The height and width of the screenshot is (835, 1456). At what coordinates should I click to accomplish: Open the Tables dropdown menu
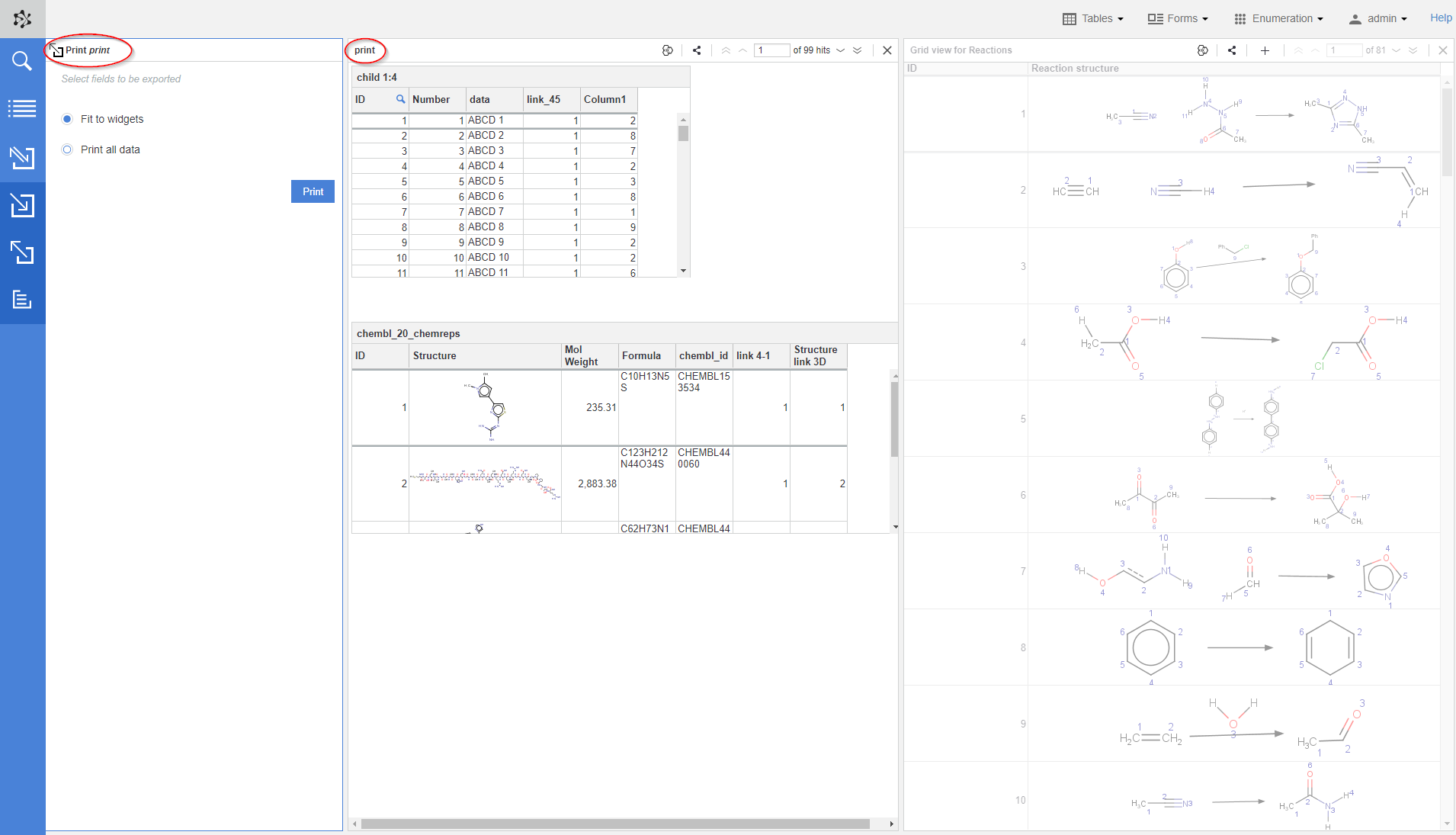tap(1093, 18)
